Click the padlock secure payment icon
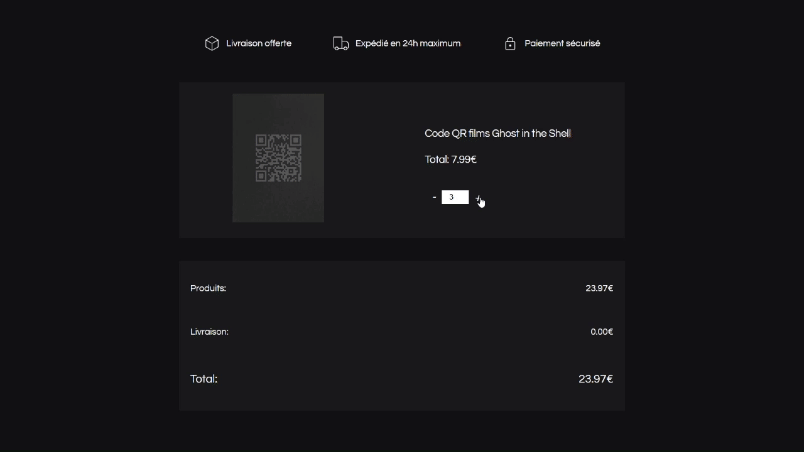The height and width of the screenshot is (452, 804). 510,43
